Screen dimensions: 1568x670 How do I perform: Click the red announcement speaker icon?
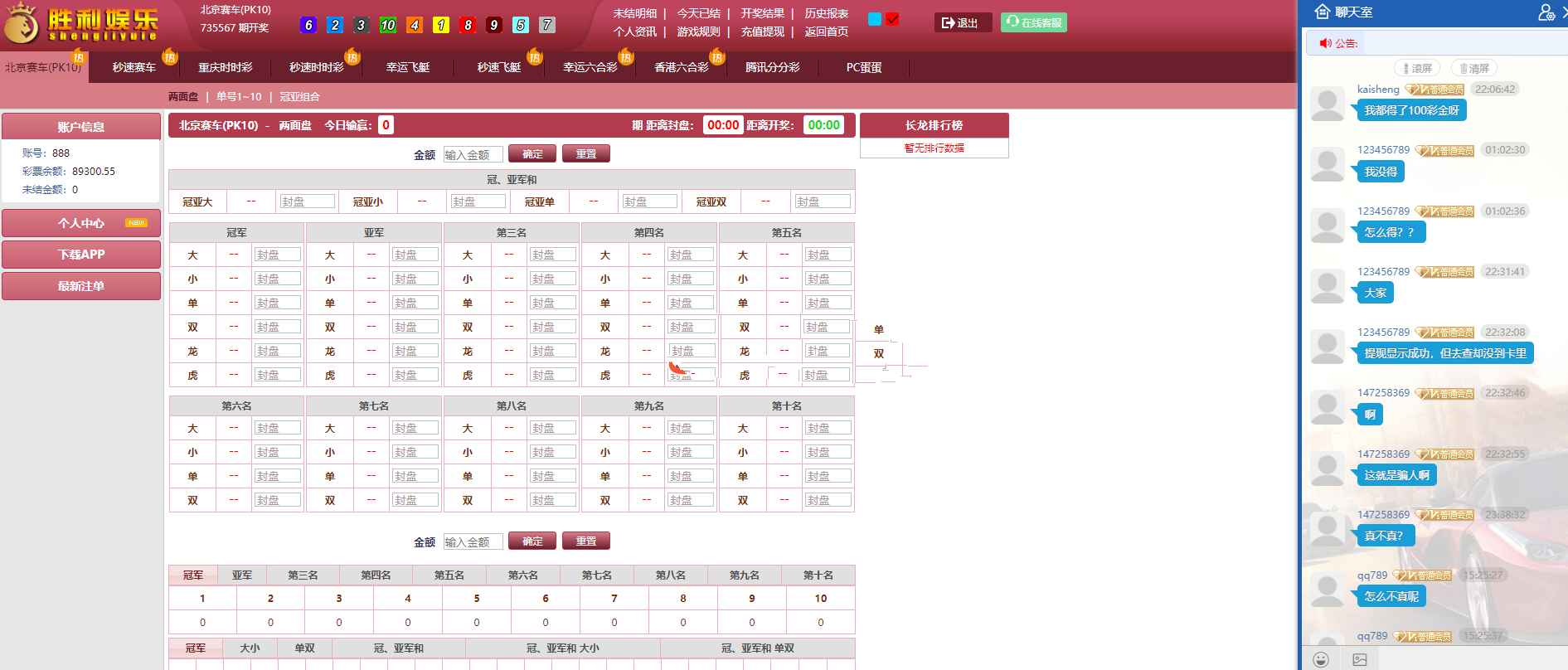(x=1325, y=43)
